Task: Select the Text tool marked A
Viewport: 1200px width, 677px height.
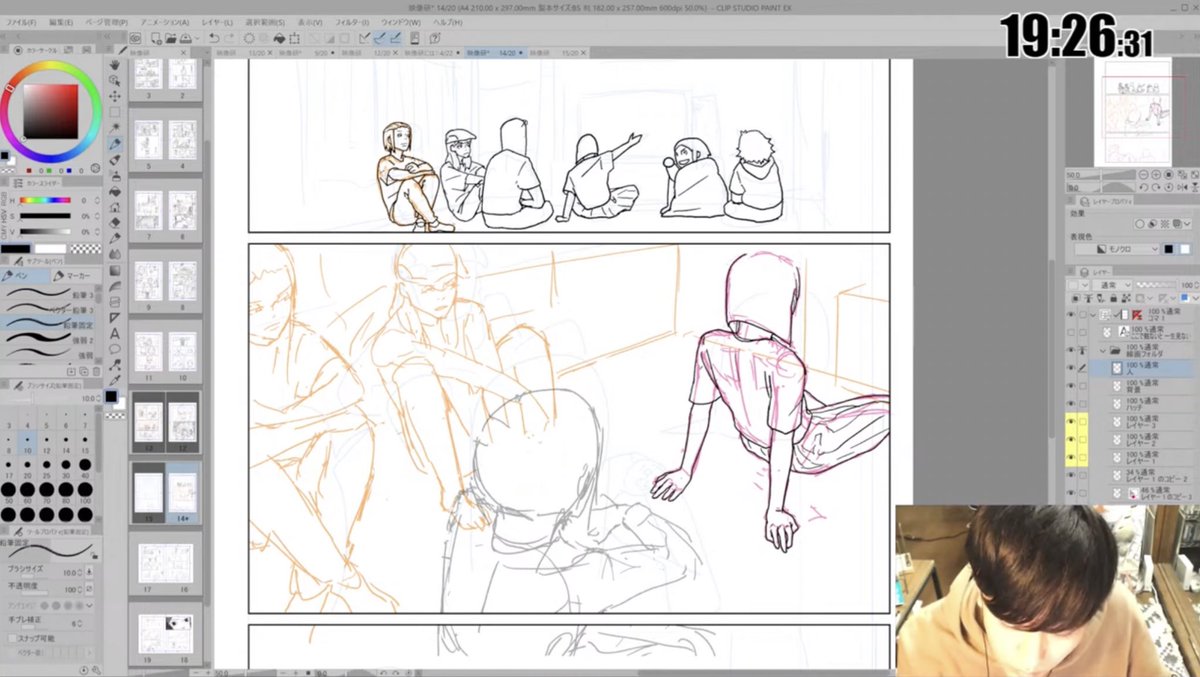Action: point(115,334)
